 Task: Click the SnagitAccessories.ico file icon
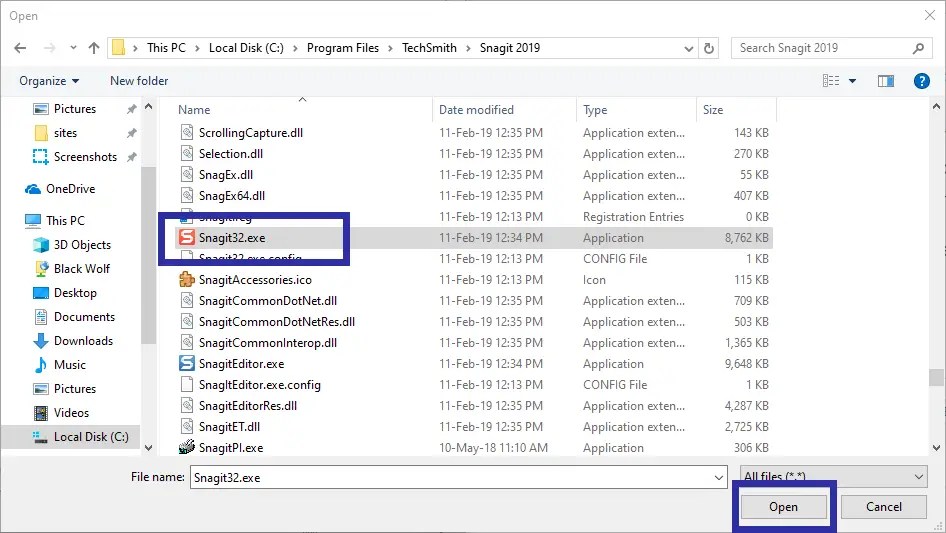[x=186, y=280]
